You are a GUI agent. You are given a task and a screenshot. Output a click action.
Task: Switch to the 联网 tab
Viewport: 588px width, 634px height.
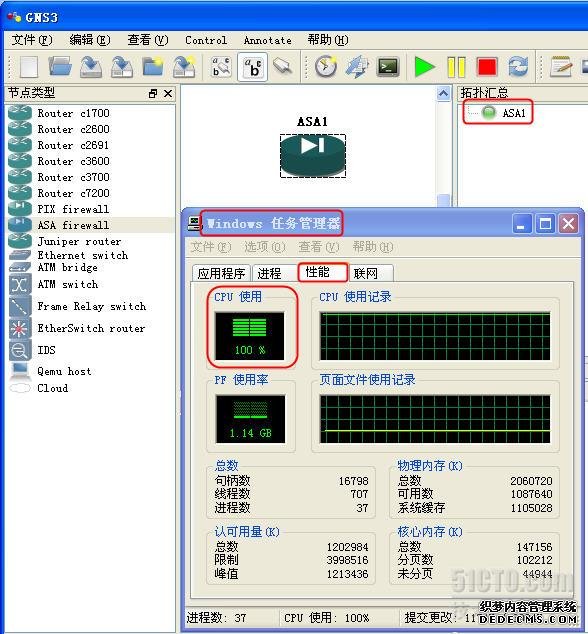366,273
